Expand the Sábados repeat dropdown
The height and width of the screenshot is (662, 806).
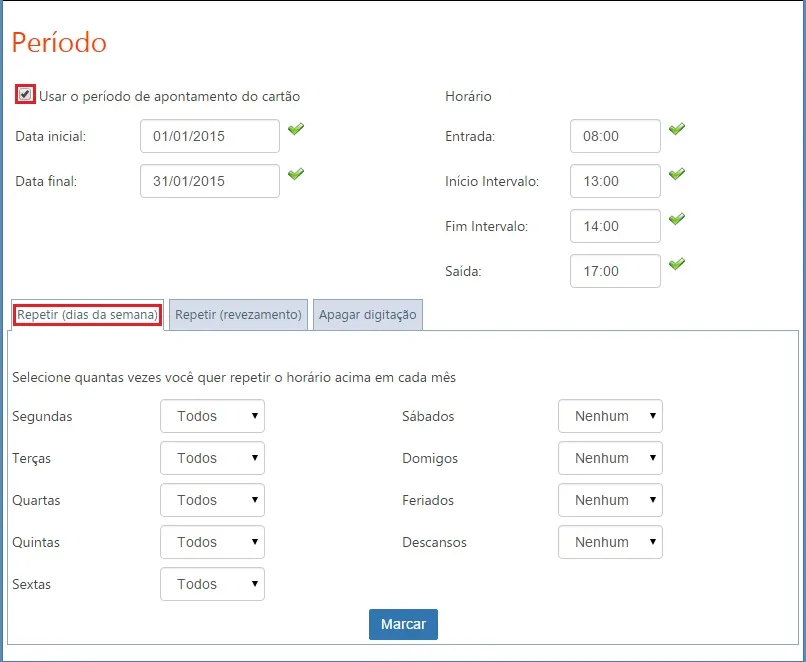610,416
